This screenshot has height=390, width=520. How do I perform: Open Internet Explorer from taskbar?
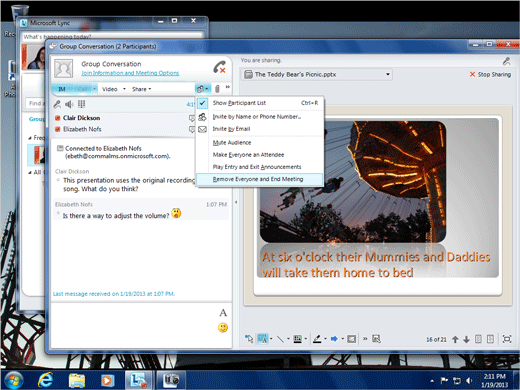45,380
